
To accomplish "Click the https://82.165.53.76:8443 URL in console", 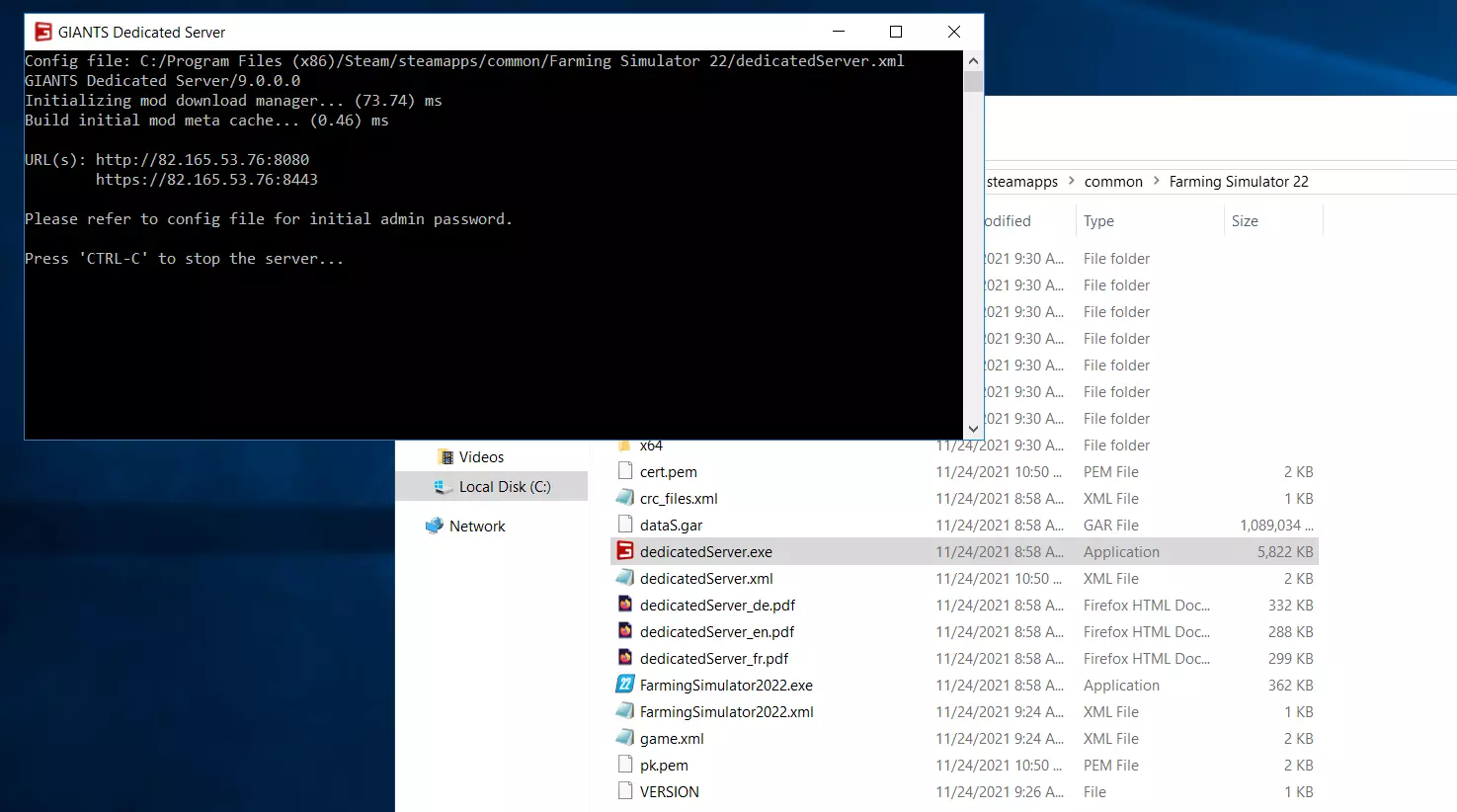I will pyautogui.click(x=206, y=180).
